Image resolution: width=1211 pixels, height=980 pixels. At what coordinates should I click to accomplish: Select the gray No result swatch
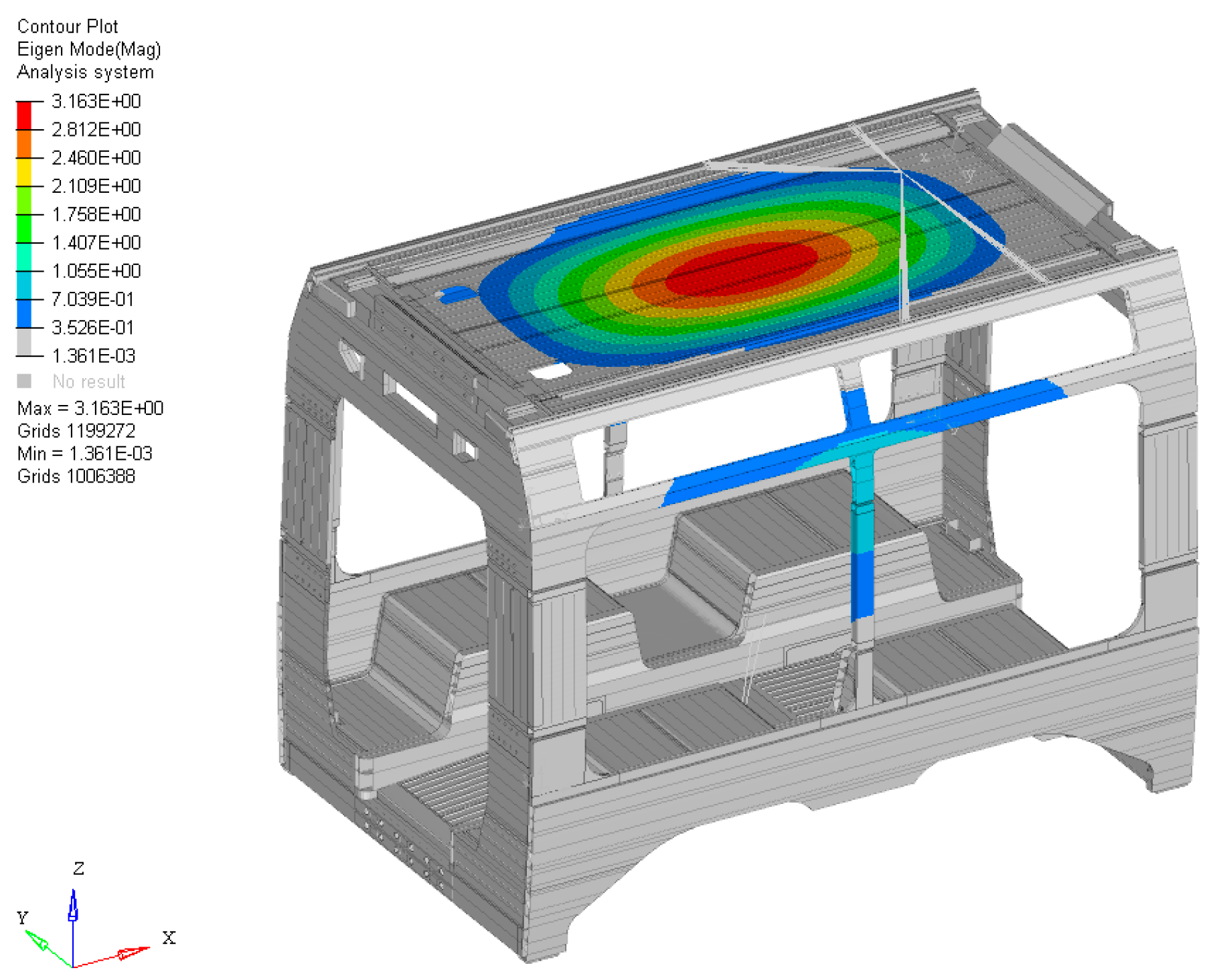(24, 381)
